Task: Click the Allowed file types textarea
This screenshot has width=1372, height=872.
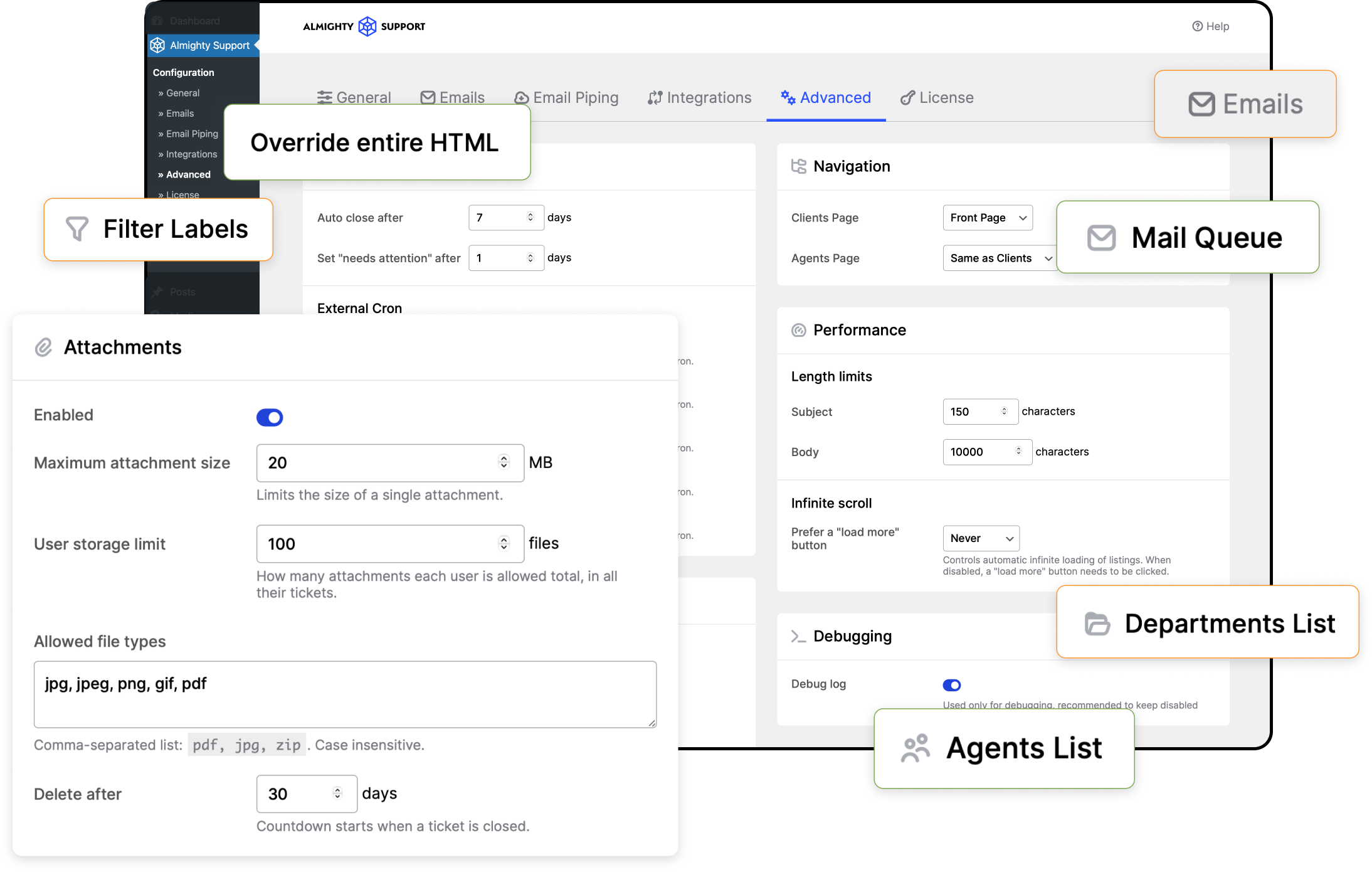Action: 346,694
